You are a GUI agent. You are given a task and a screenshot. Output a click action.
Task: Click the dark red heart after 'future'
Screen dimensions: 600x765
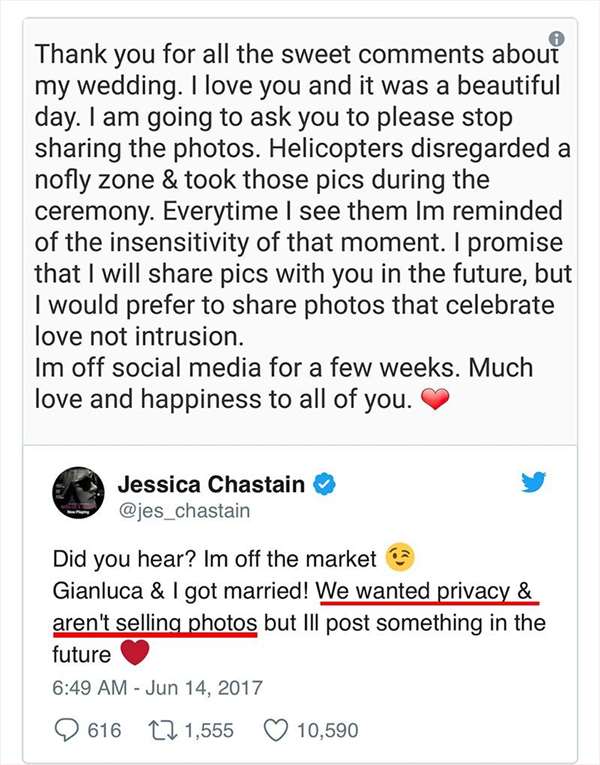point(135,652)
